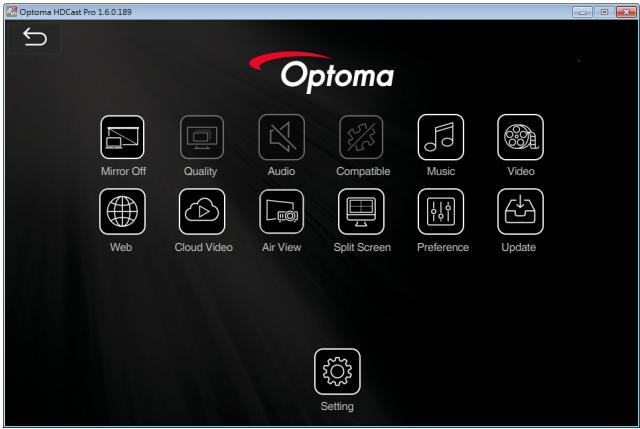
Task: Open the Music note icon
Action: pyautogui.click(x=441, y=137)
